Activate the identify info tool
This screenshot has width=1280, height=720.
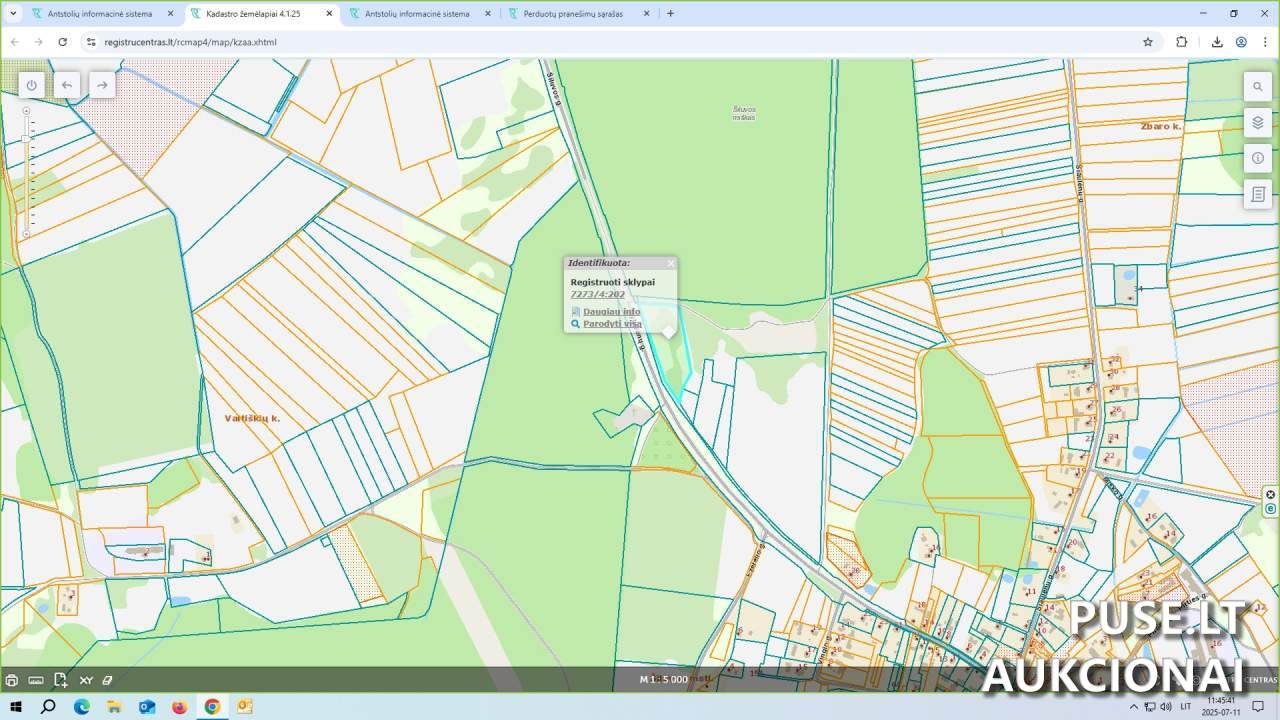click(x=1257, y=158)
